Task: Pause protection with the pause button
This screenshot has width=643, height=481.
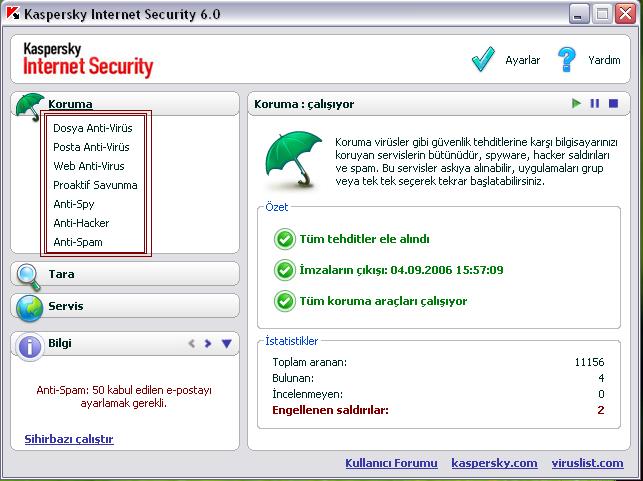Action: [595, 103]
